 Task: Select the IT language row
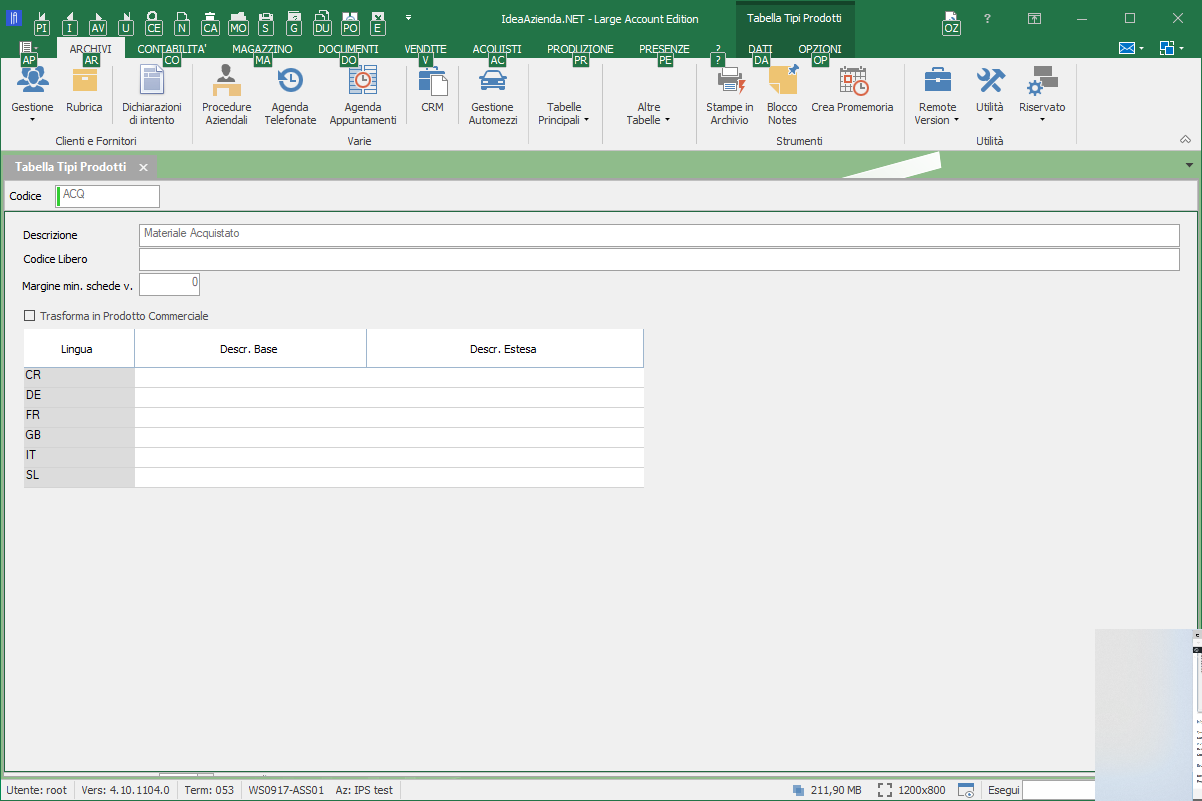[x=334, y=457]
